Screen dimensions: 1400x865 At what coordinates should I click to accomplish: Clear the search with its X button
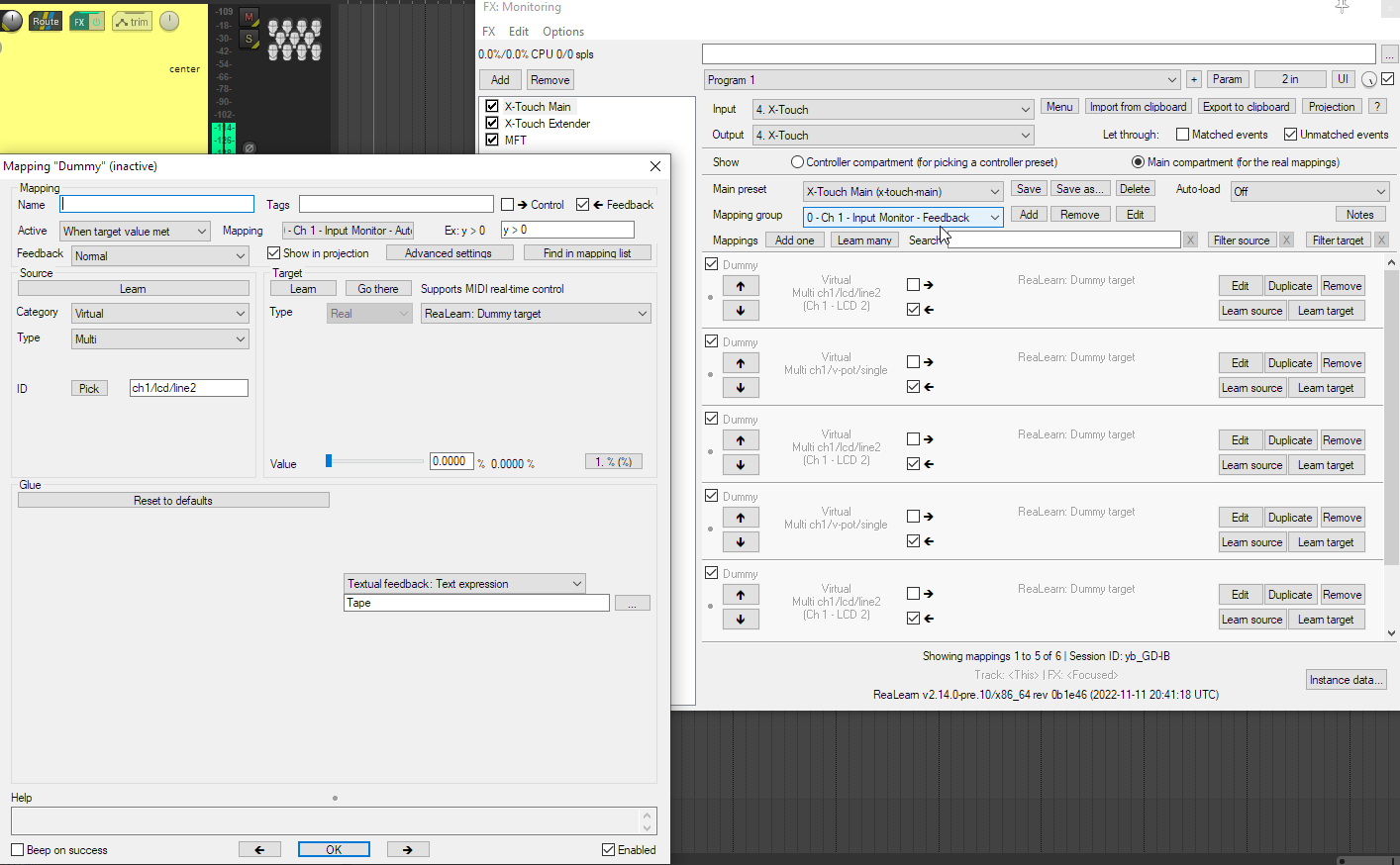[x=1190, y=240]
